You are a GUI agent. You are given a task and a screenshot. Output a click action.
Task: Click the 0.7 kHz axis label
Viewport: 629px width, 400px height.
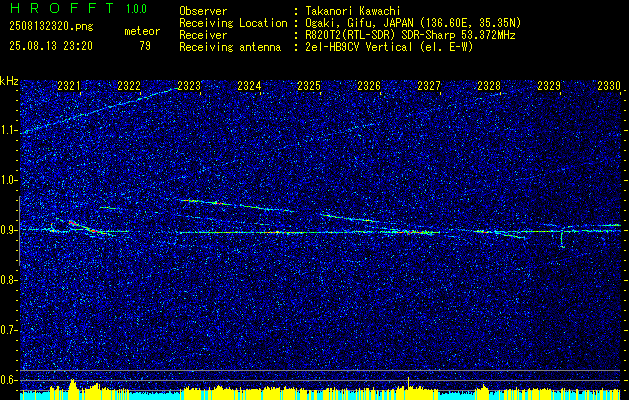tap(8, 330)
